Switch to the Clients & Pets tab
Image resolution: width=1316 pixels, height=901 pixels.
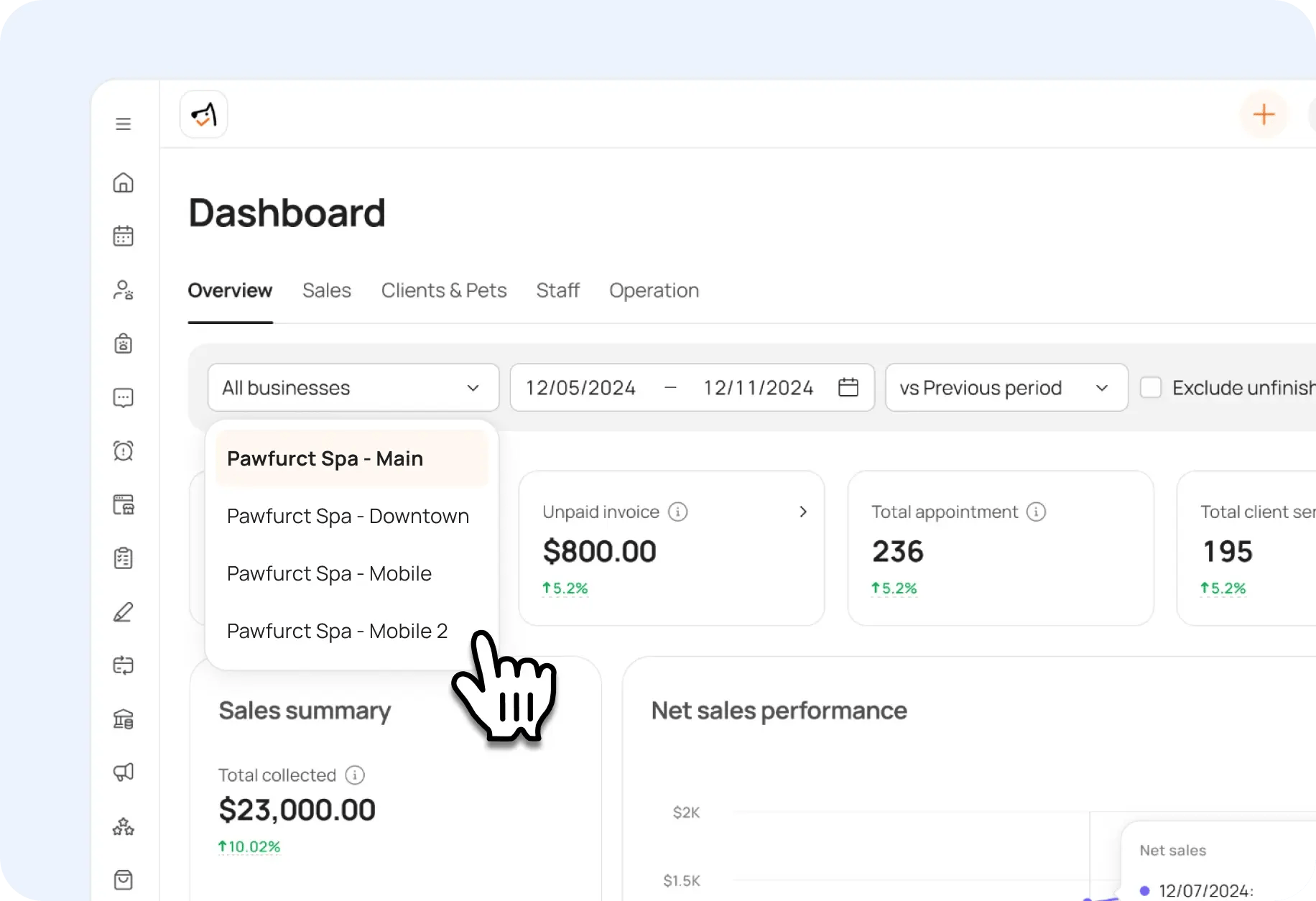444,291
